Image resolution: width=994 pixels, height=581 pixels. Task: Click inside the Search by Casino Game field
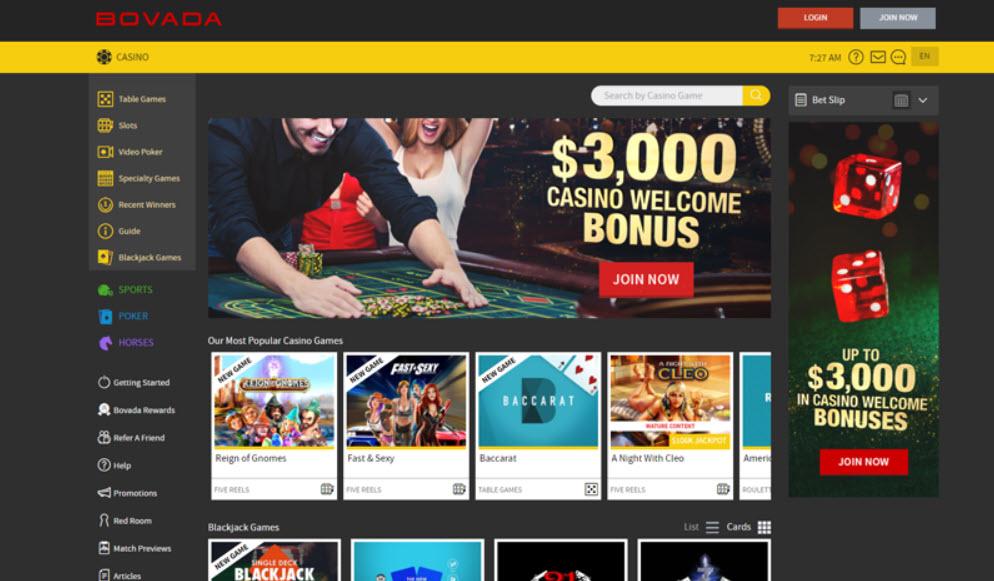tap(666, 96)
